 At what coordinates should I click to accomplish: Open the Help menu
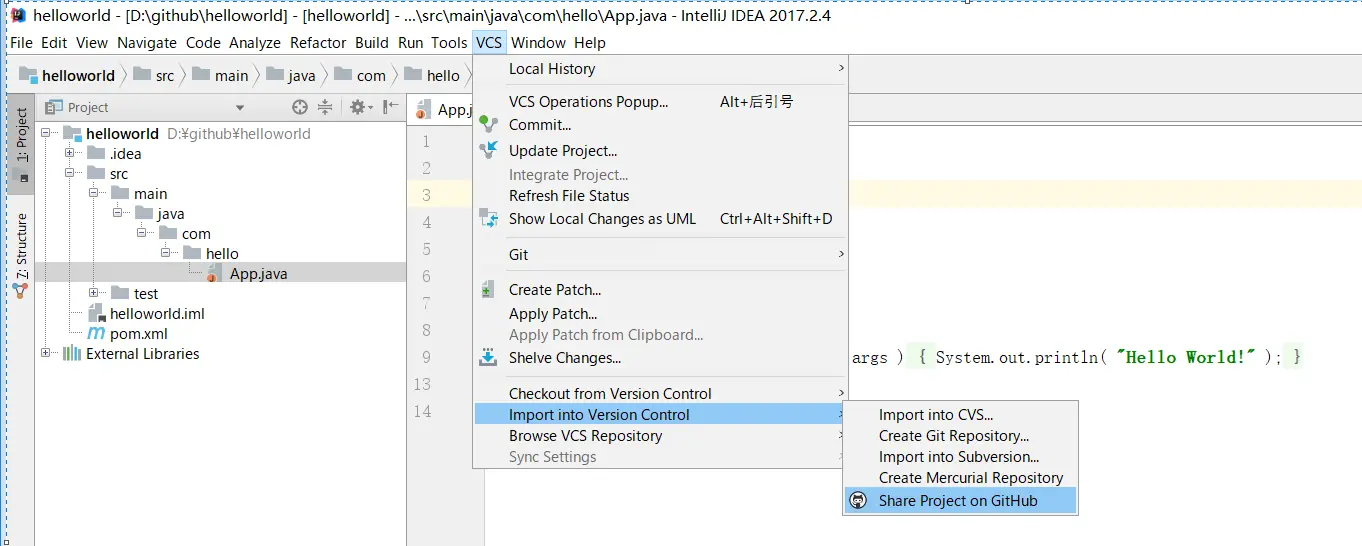click(x=590, y=42)
